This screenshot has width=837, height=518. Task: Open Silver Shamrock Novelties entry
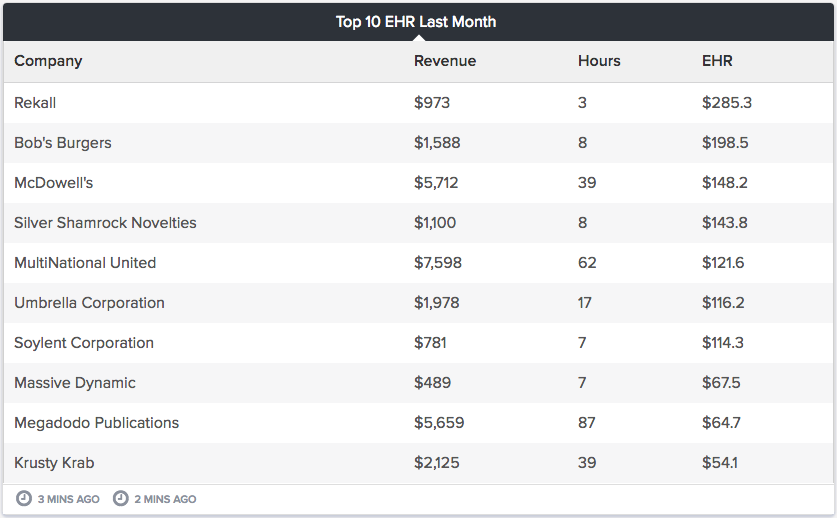point(105,223)
